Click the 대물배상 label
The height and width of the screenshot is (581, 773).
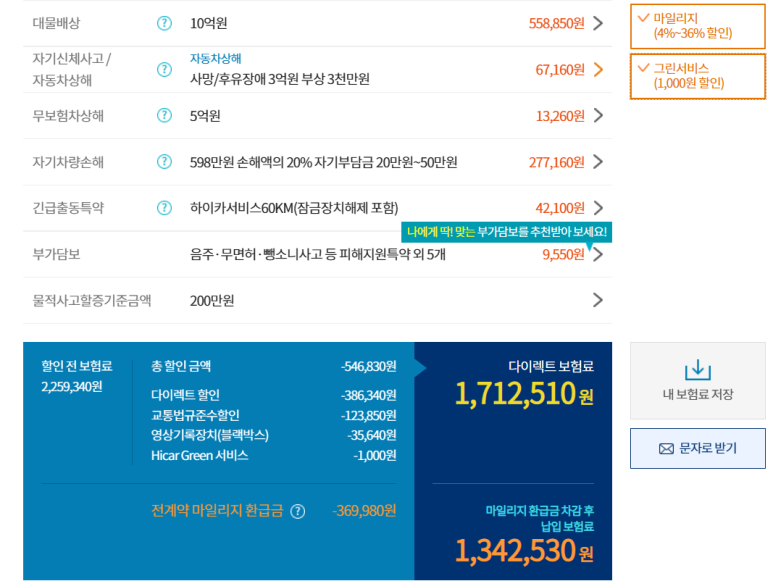56,23
